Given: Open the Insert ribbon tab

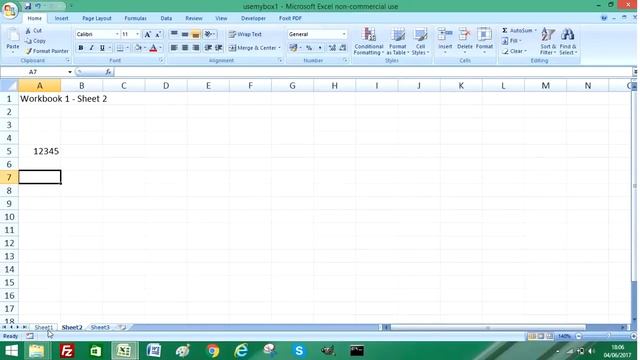Looking at the screenshot, I should 62,18.
